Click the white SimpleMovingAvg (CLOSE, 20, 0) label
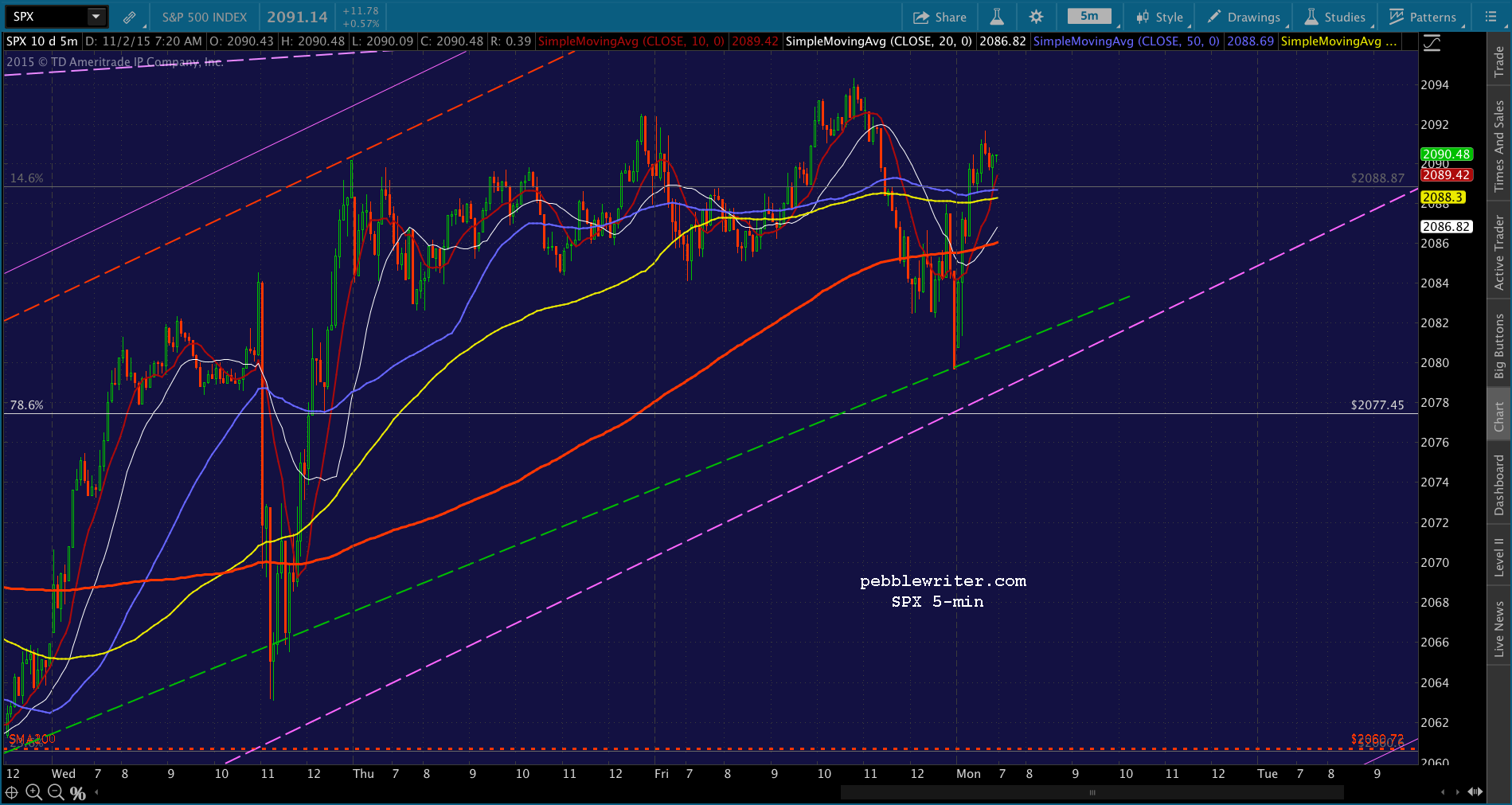This screenshot has width=1512, height=805. click(x=879, y=41)
